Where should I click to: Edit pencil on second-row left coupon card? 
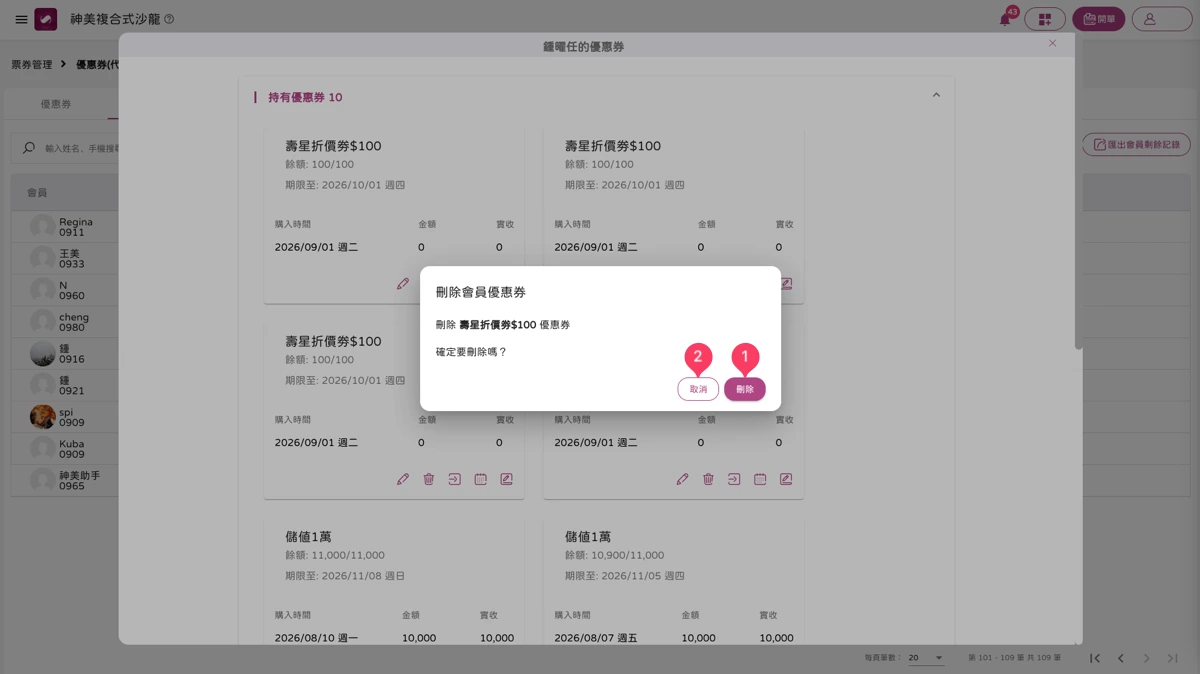[x=403, y=479]
